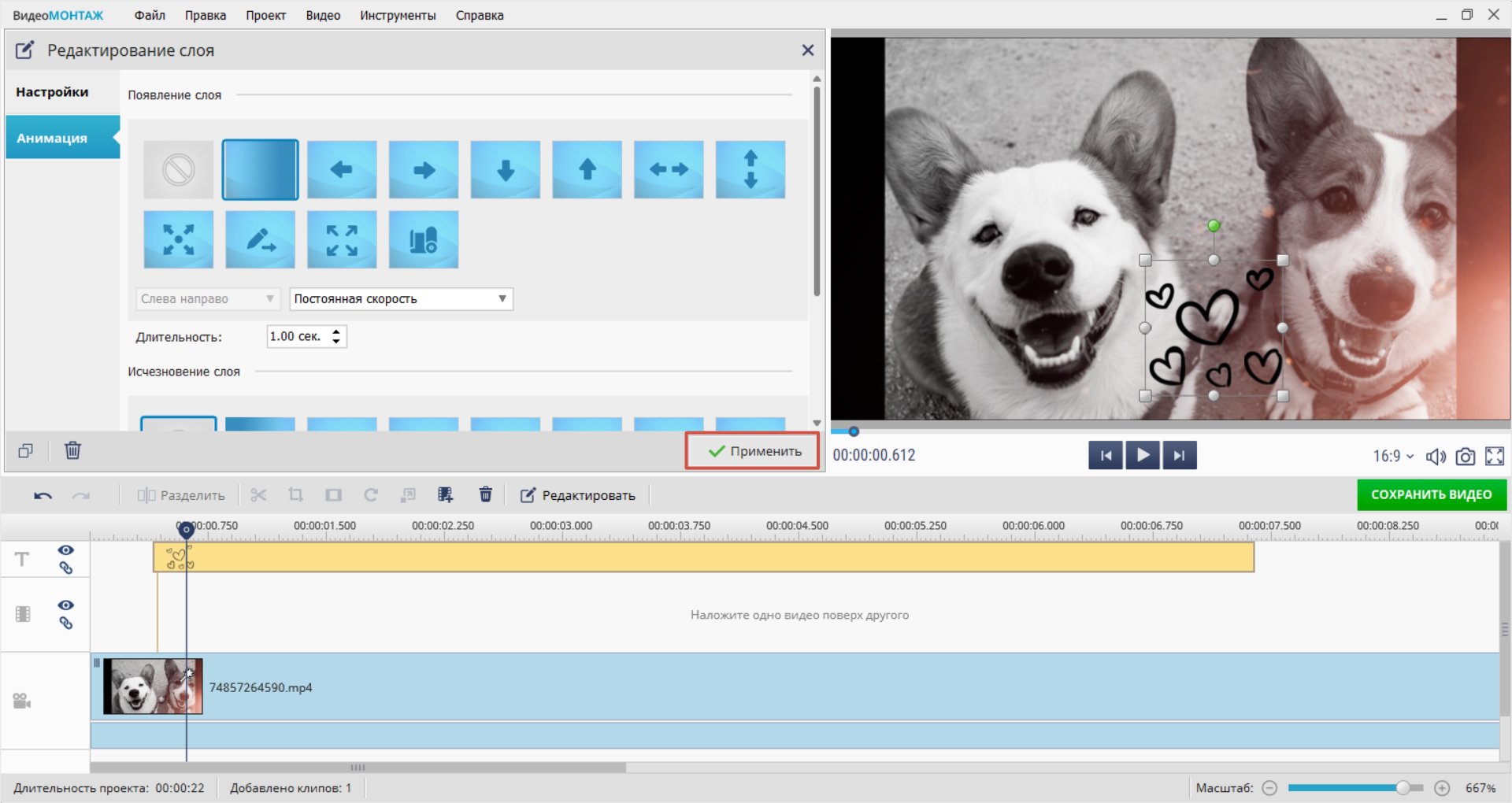The height and width of the screenshot is (803, 1512).
Task: Toggle visibility of the video overlay track
Action: click(66, 605)
